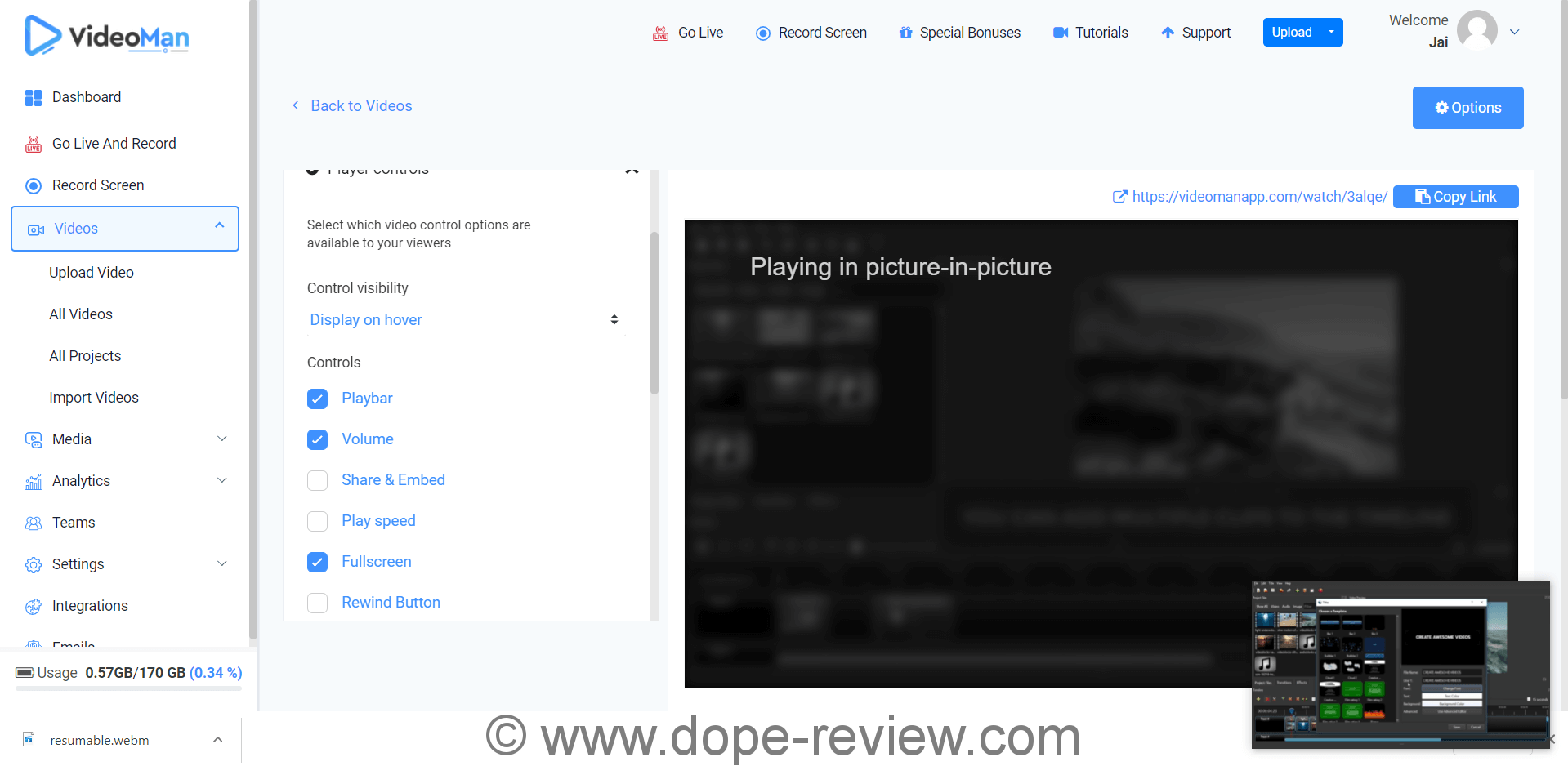Viewport: 1568px width, 766px height.
Task: Click the Record Screen icon in sidebar
Action: [34, 186]
